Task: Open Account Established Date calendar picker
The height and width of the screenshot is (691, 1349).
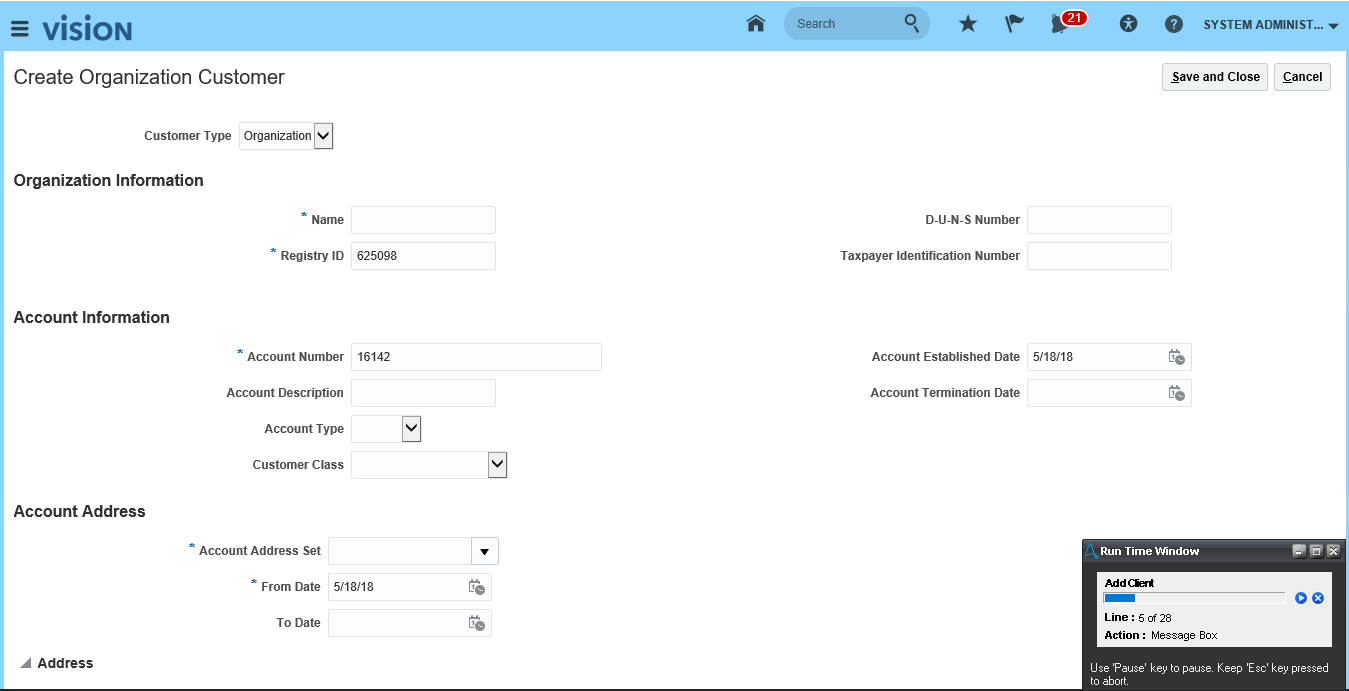Action: pos(1177,357)
